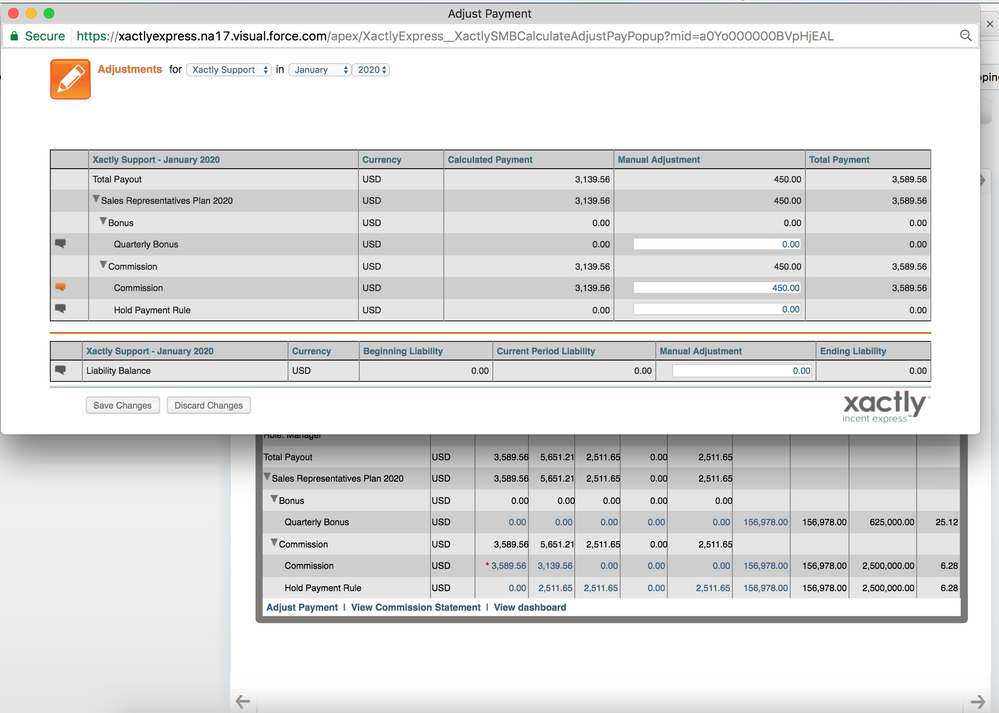Click Quarterly Bonus manual adjustment field
The image size is (999, 713).
[x=717, y=244]
